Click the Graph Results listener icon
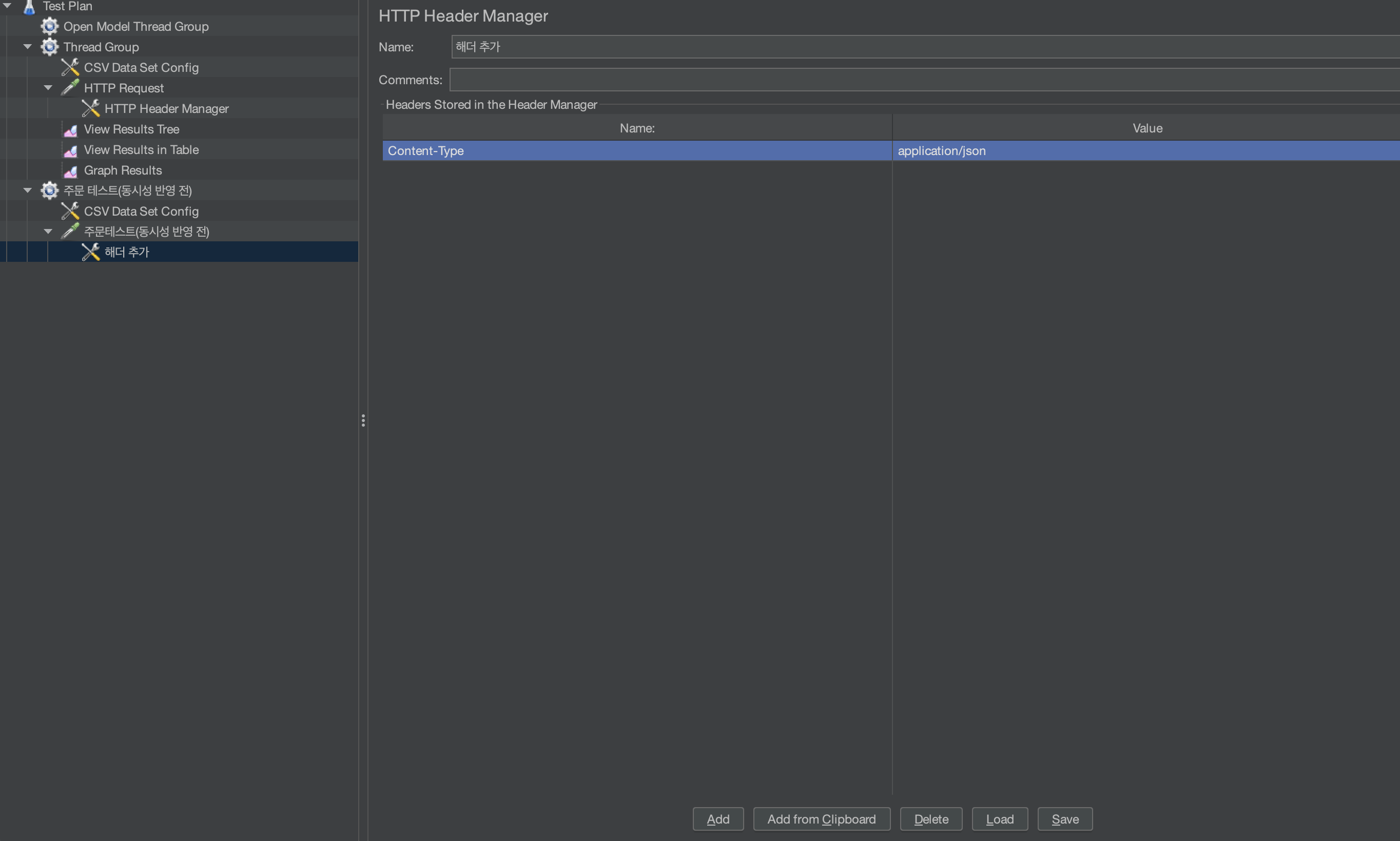Viewport: 1400px width, 841px height. (70, 171)
